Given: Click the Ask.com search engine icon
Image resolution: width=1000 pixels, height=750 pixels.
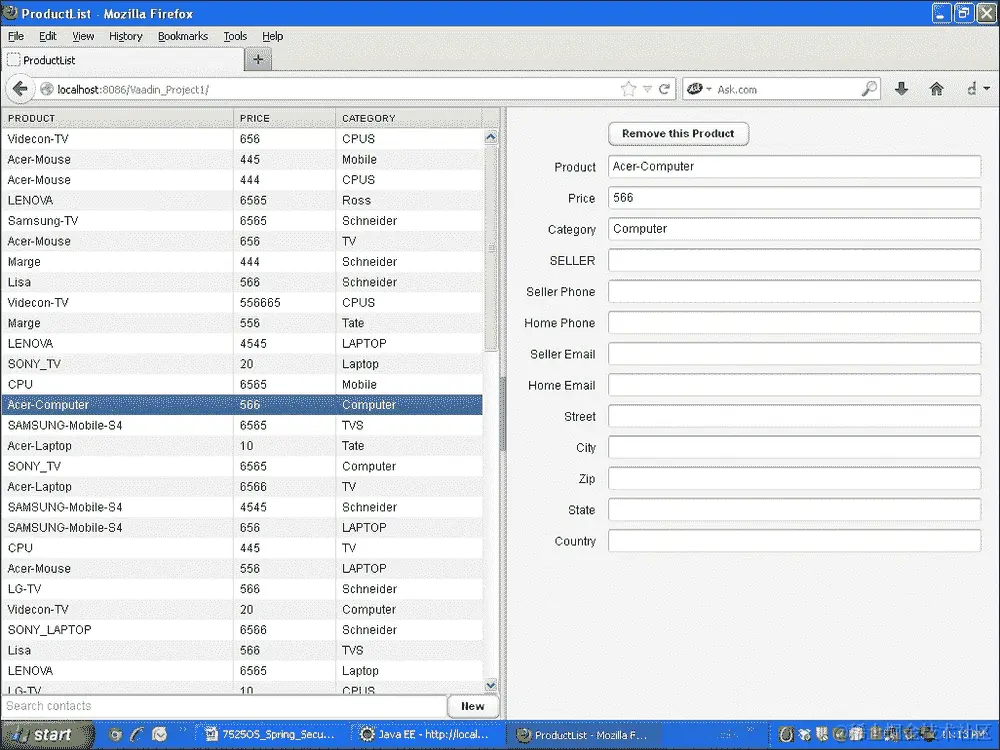Looking at the screenshot, I should point(695,89).
